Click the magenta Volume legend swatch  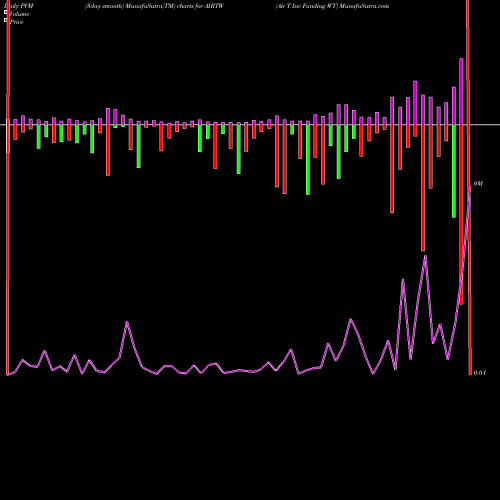point(5,13)
